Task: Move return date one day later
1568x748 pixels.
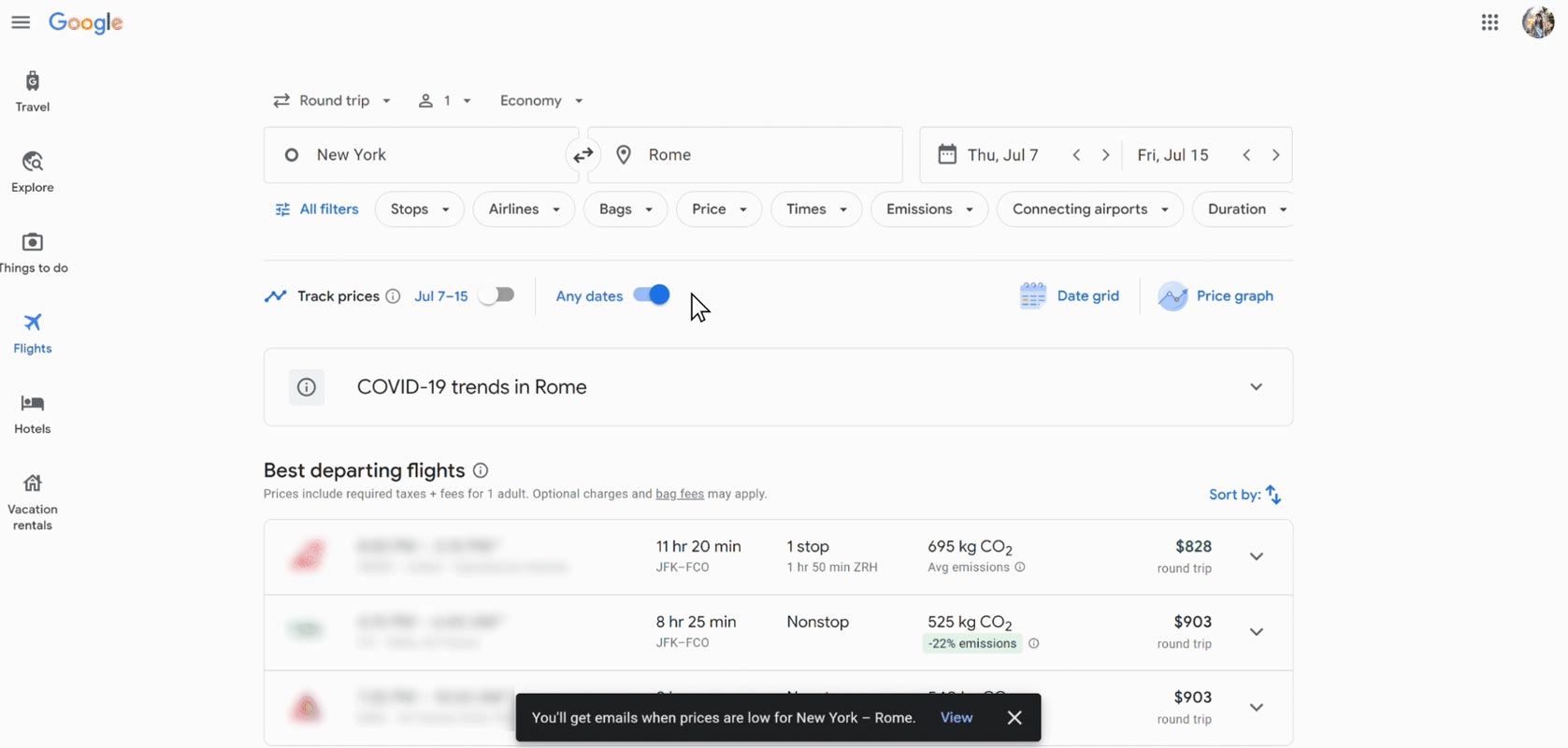Action: (1276, 155)
